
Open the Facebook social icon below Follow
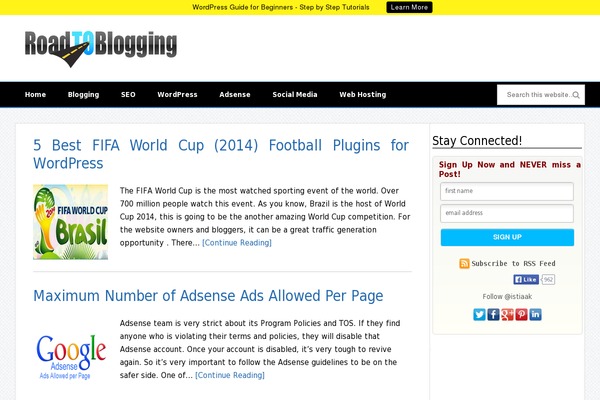(493, 315)
